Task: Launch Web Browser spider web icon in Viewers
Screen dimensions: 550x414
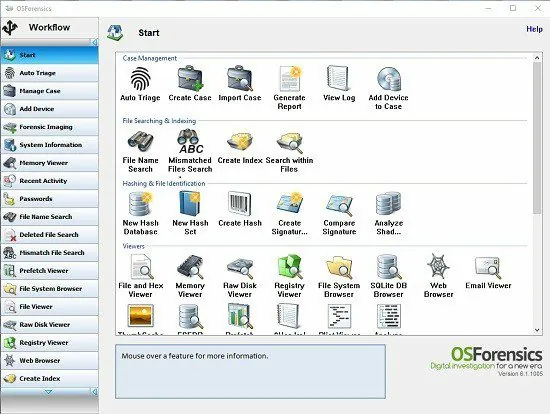Action: click(x=438, y=267)
